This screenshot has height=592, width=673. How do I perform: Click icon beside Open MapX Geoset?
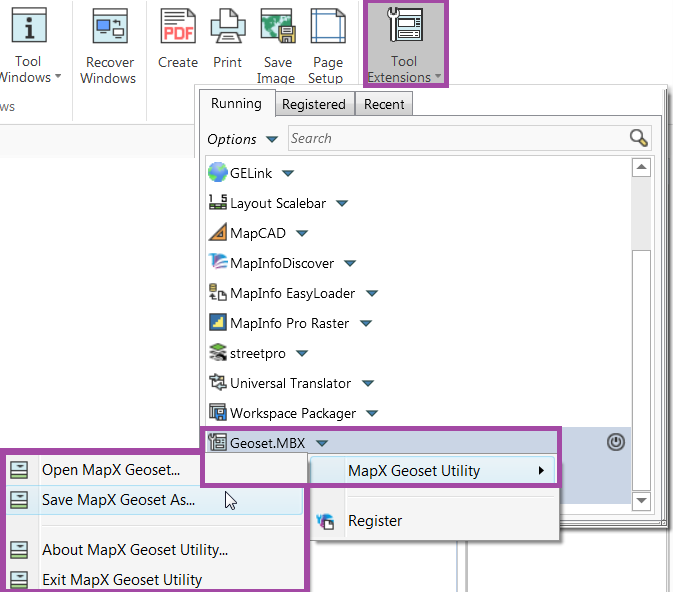[19, 470]
